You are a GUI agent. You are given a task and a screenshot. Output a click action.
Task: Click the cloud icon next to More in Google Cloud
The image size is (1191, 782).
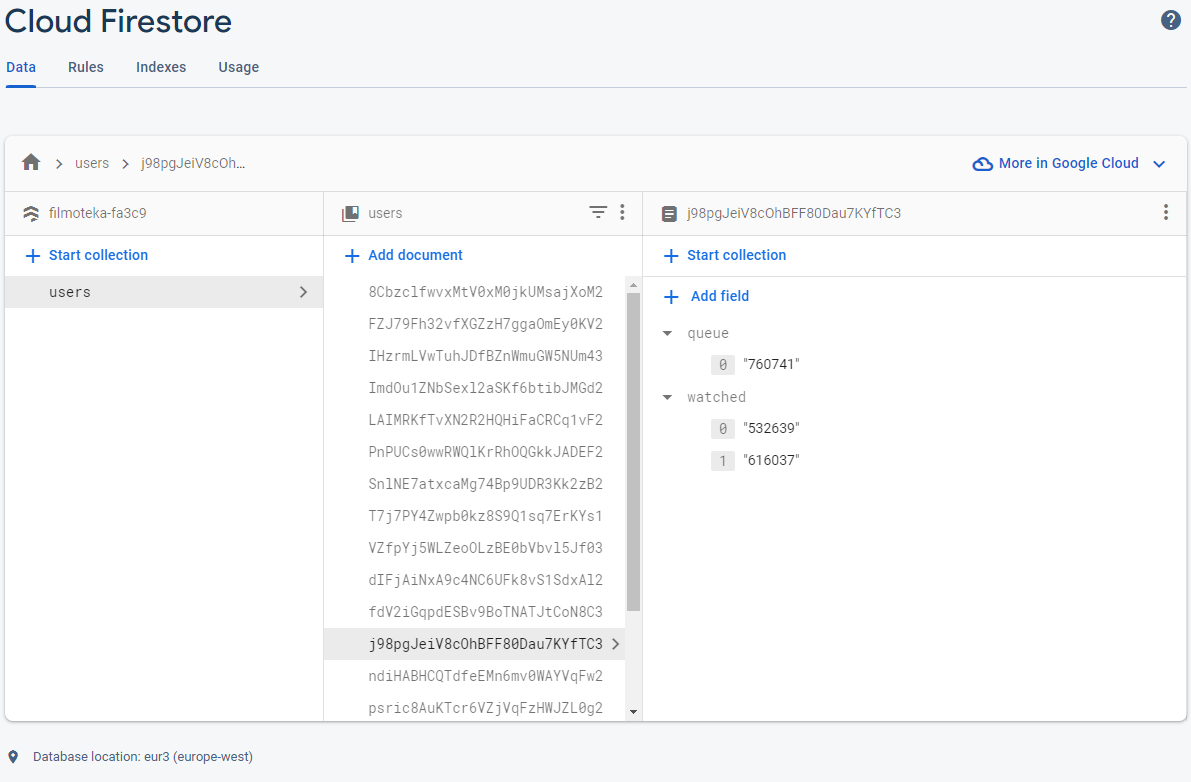click(983, 163)
